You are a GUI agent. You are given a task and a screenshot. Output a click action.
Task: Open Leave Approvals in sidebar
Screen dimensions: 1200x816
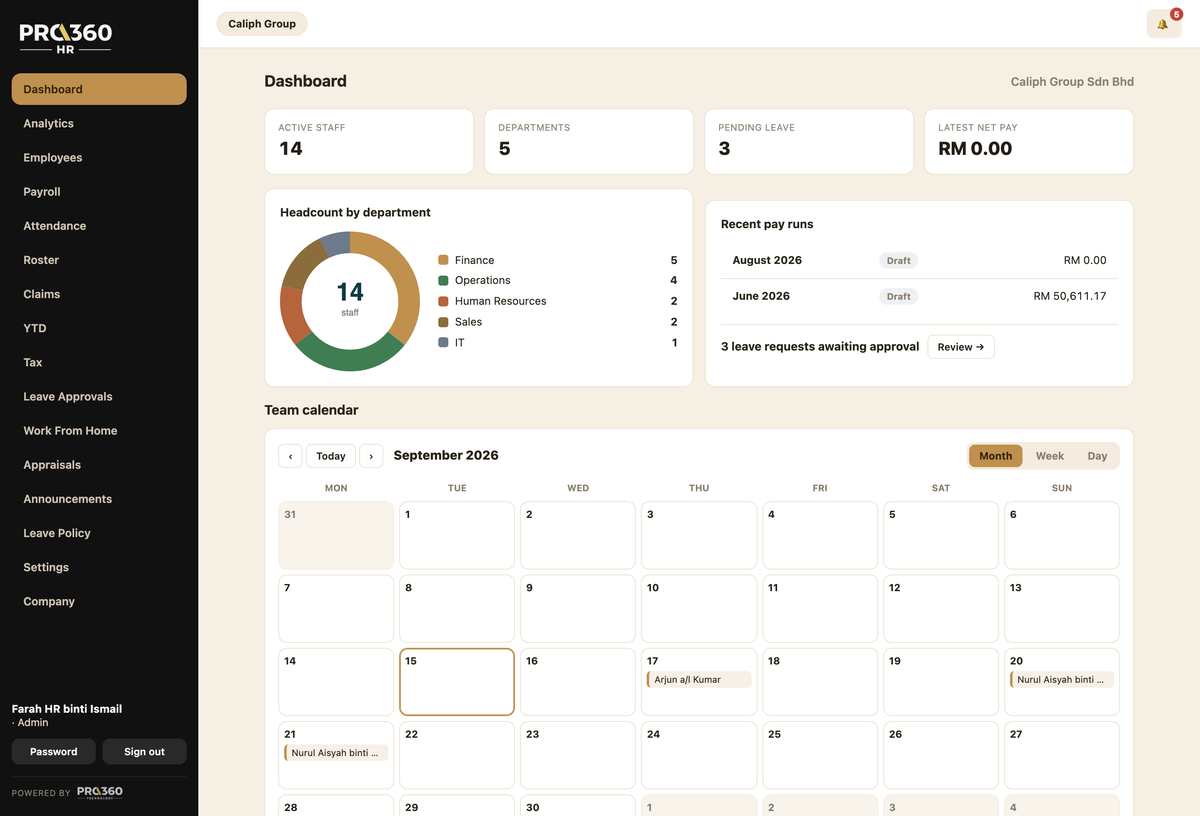[x=99, y=396]
